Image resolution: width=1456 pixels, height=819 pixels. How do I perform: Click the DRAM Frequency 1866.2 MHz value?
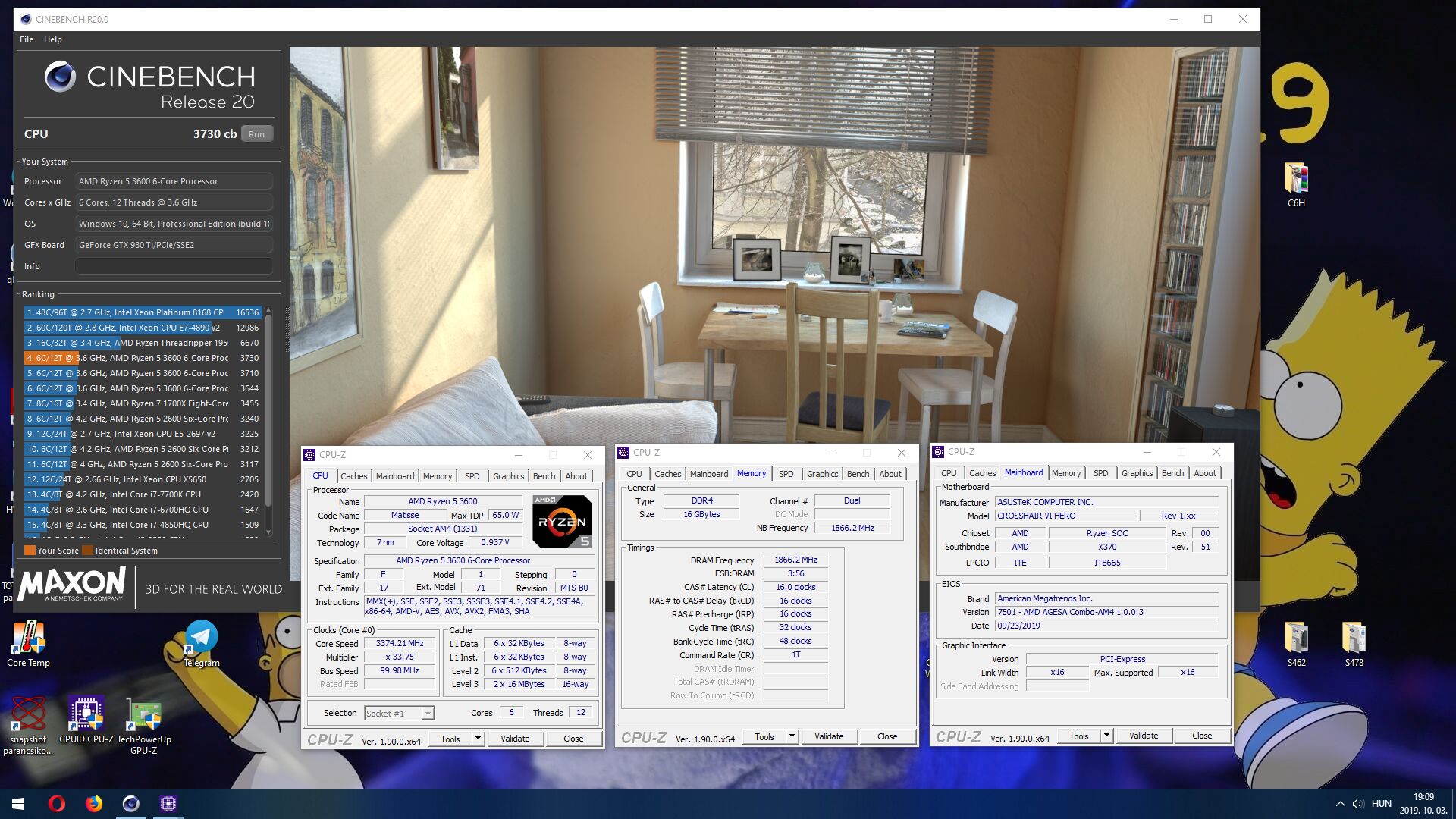(795, 560)
